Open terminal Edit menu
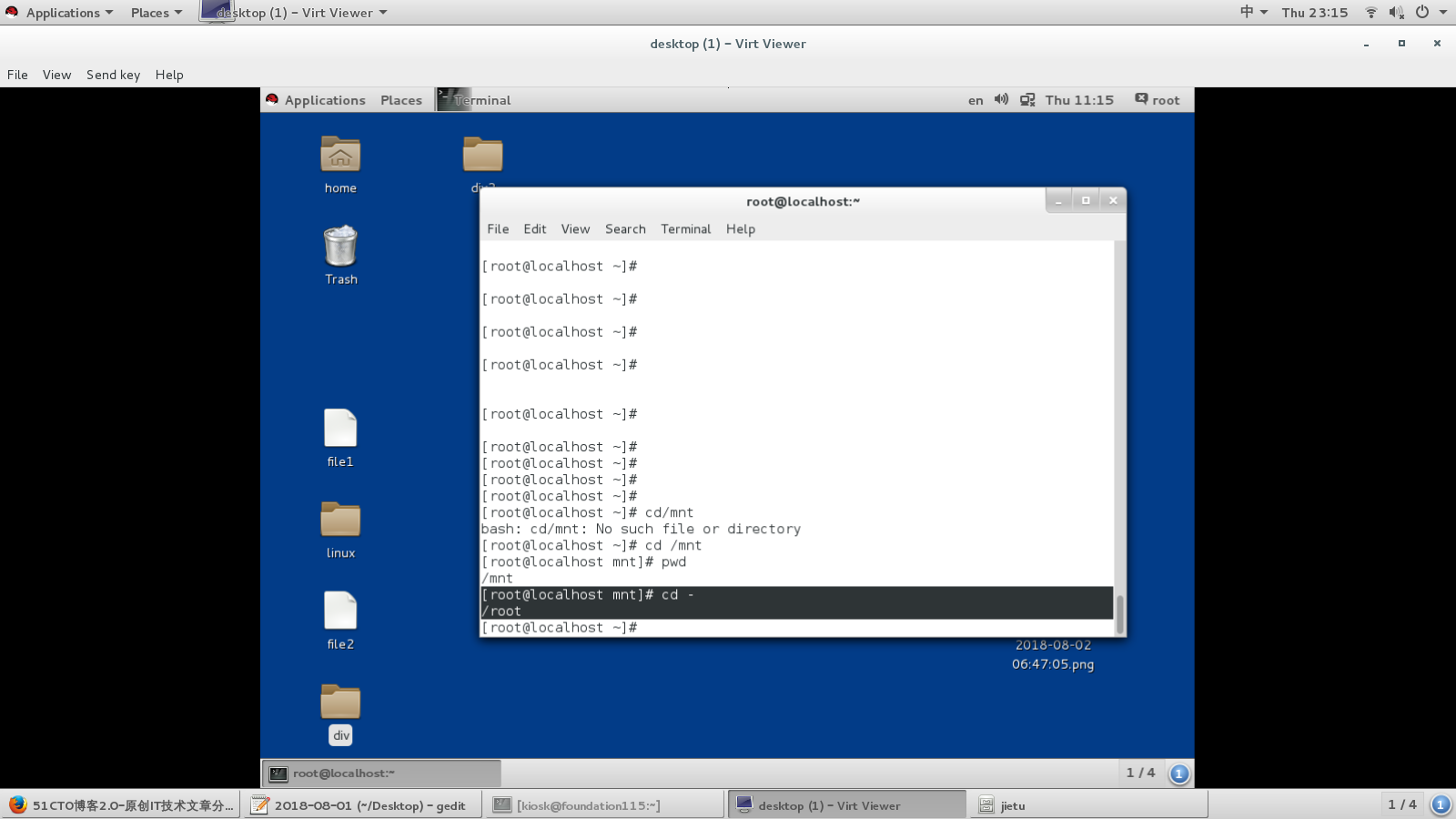This screenshot has width=1456, height=819. pos(535,229)
